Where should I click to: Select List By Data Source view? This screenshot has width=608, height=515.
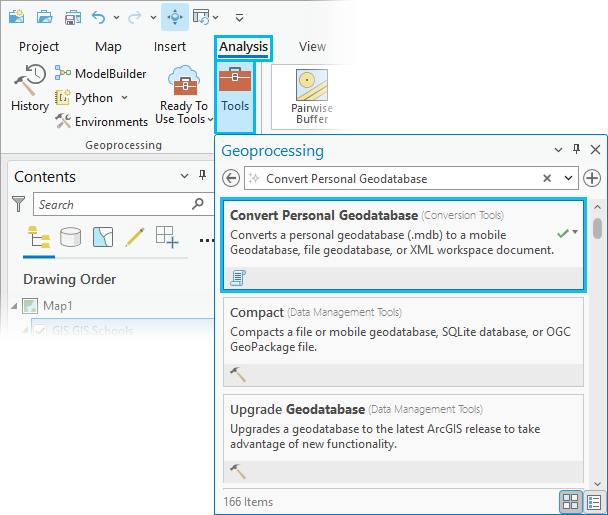click(x=71, y=237)
